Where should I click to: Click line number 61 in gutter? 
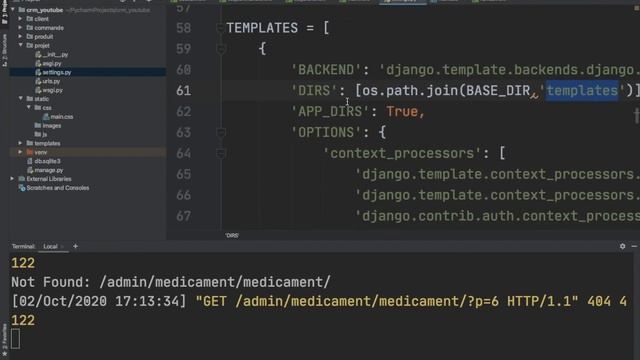[184, 91]
